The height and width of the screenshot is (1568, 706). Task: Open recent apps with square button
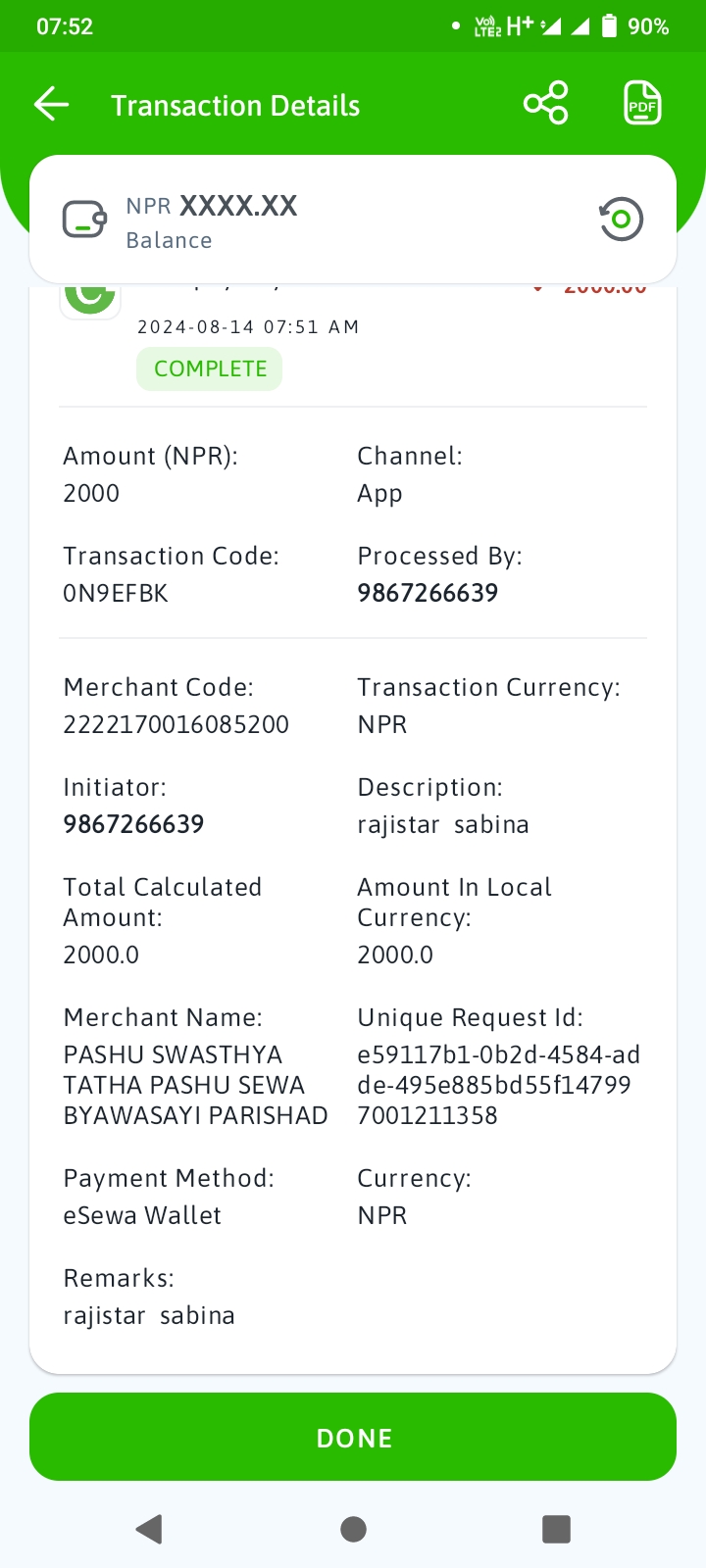[x=556, y=1529]
